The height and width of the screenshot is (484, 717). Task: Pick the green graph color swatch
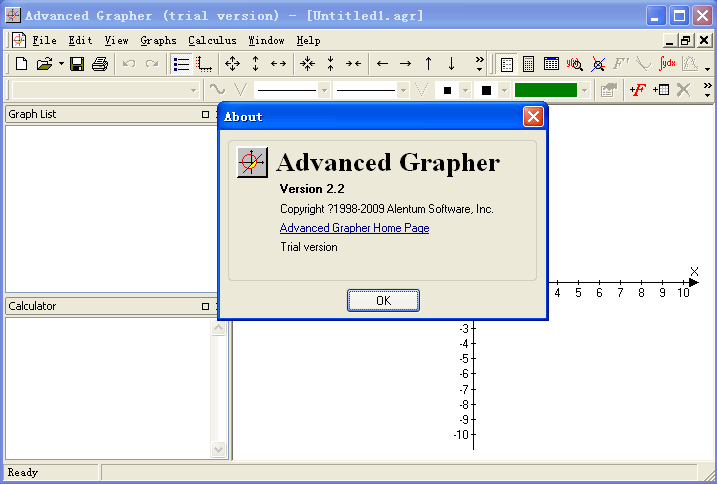546,90
